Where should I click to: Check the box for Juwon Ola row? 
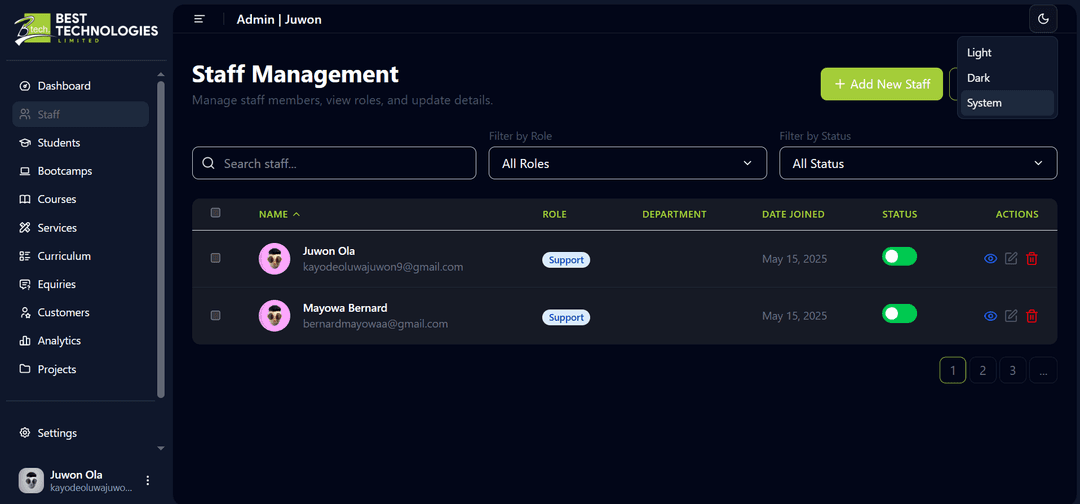(x=216, y=258)
